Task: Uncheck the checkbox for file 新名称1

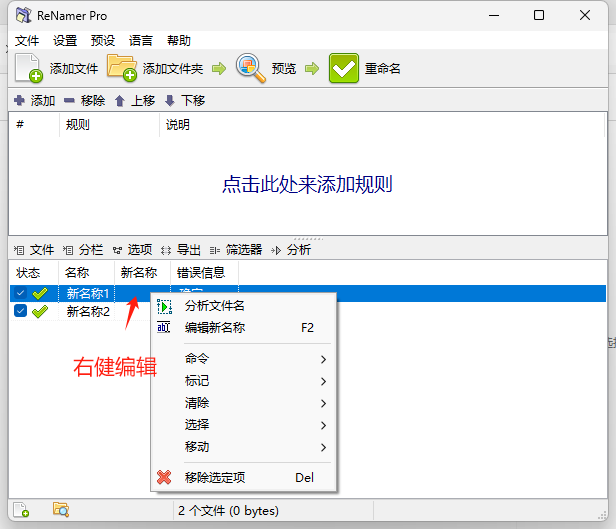Action: point(20,293)
